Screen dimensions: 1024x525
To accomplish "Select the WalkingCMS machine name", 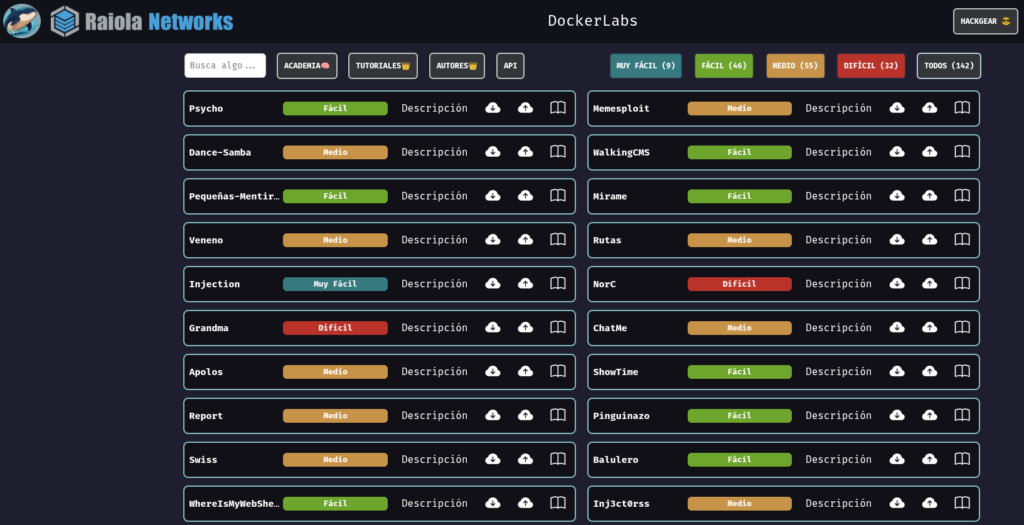I will click(x=621, y=152).
